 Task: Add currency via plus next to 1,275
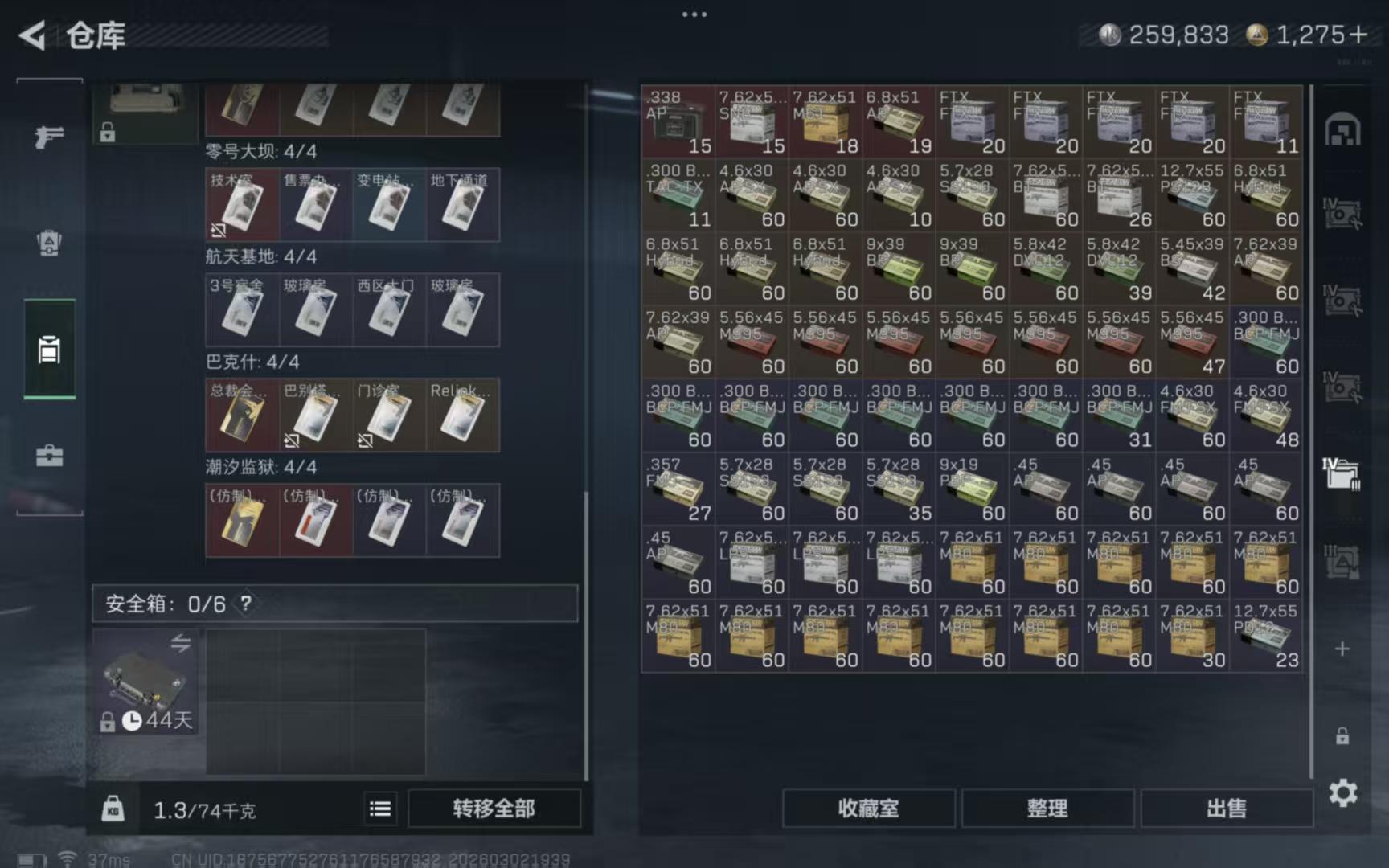1358,35
